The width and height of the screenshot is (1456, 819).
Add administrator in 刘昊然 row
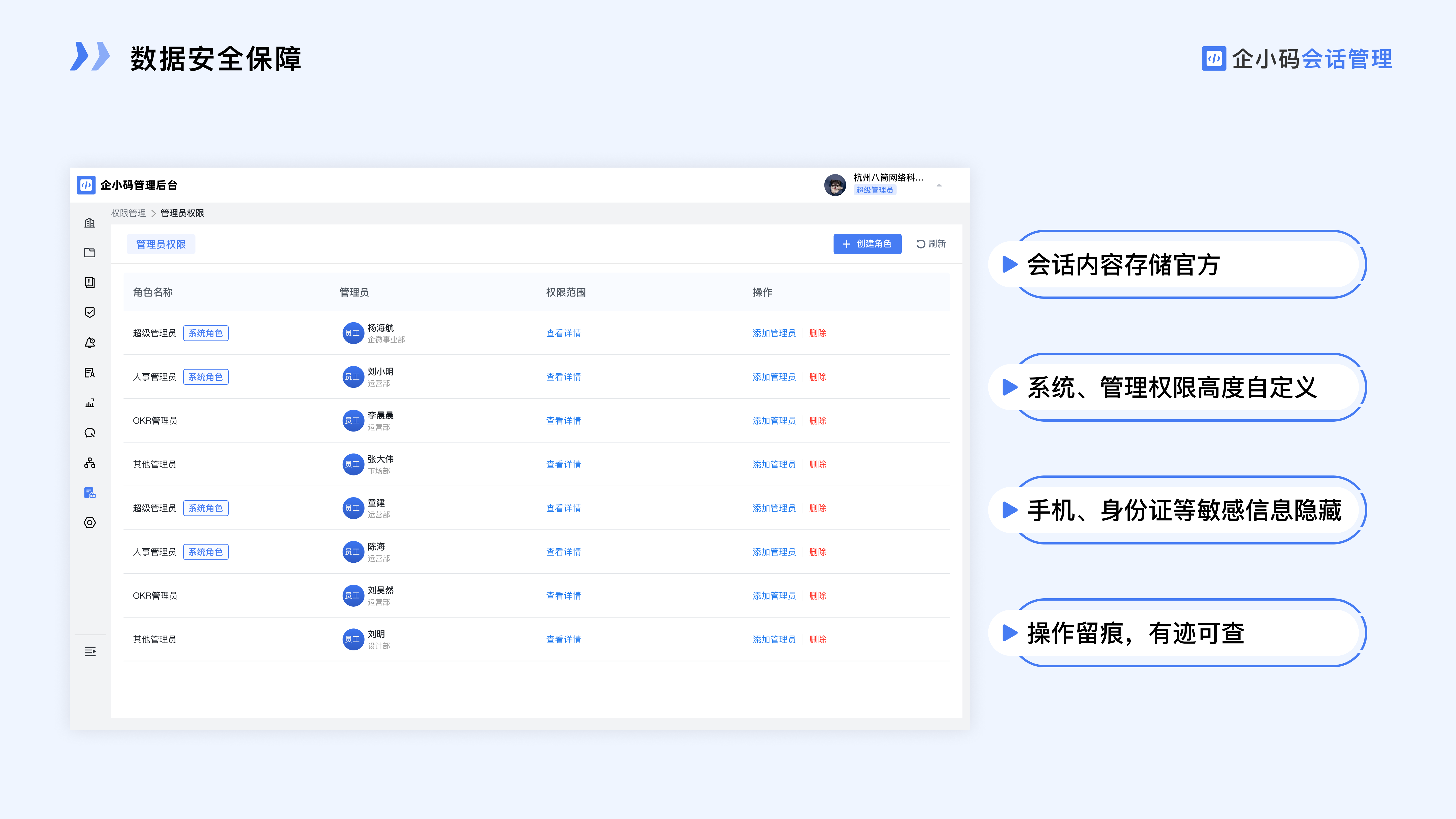[774, 596]
